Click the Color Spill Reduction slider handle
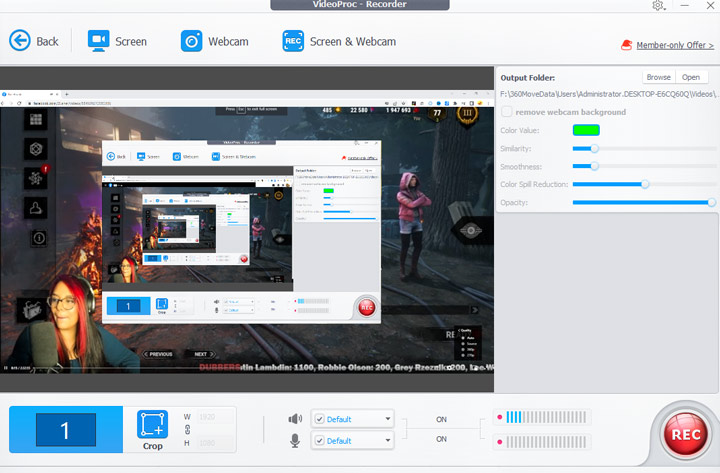 [645, 184]
